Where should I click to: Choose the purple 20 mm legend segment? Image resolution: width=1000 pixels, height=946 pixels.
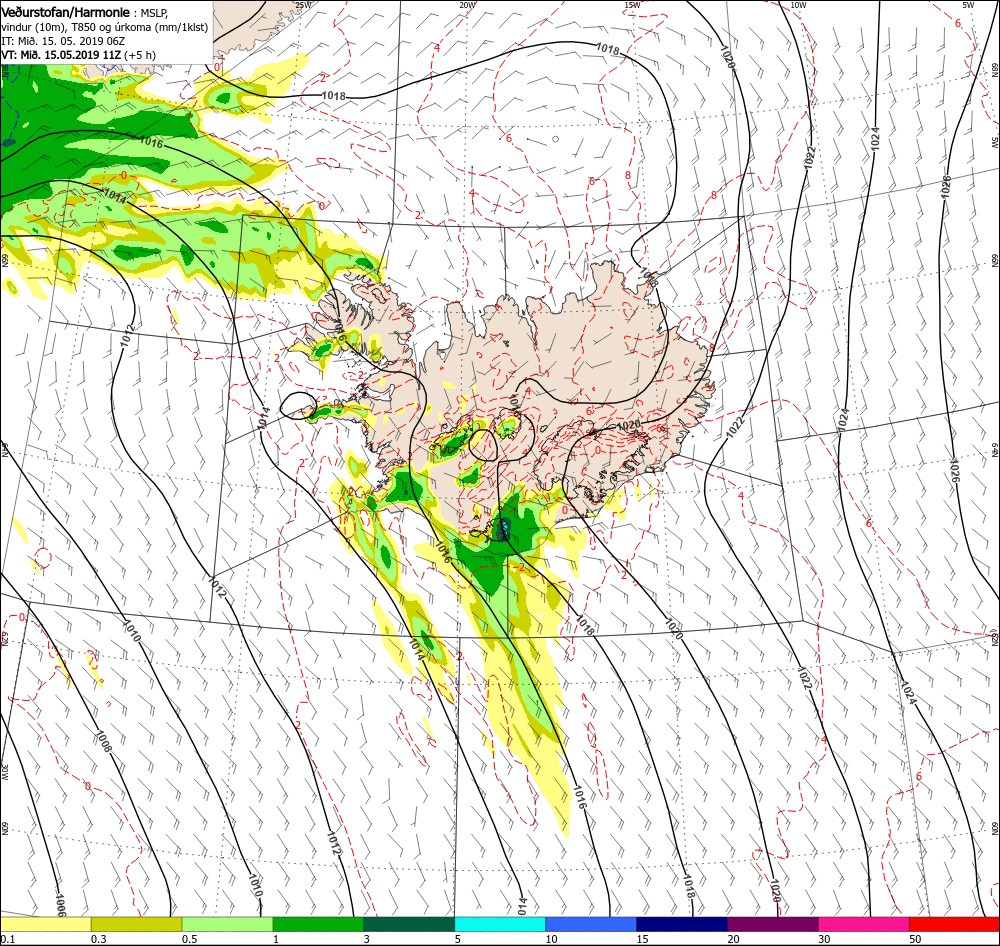pos(773,924)
